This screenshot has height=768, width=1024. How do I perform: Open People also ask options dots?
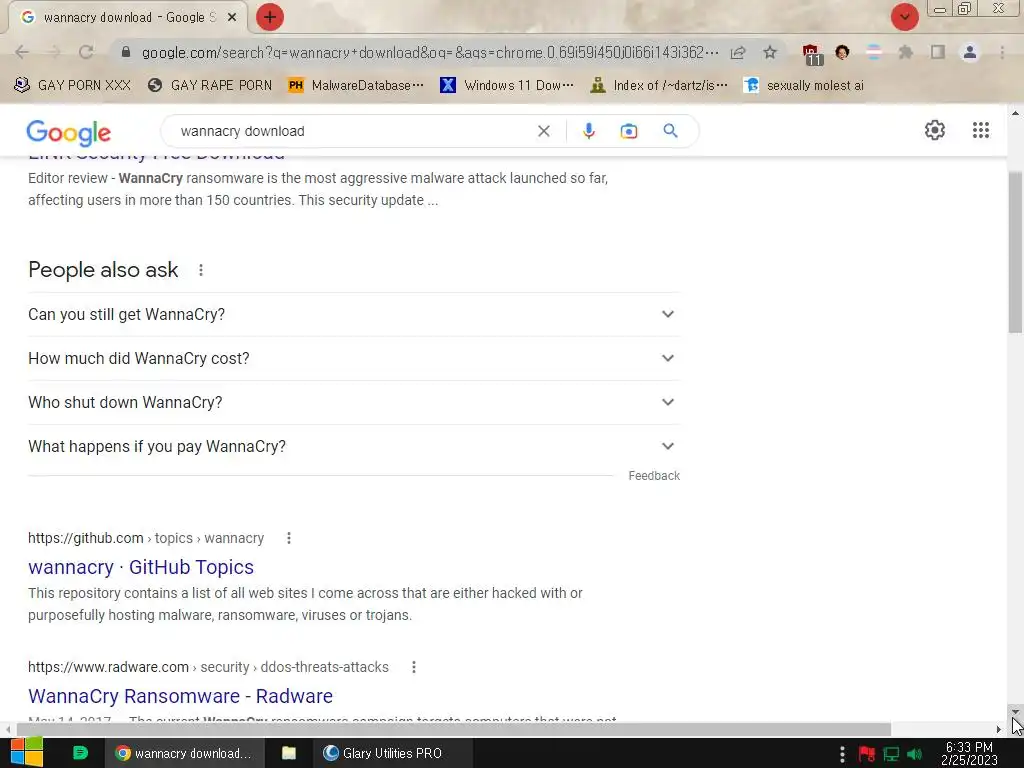coord(201,270)
